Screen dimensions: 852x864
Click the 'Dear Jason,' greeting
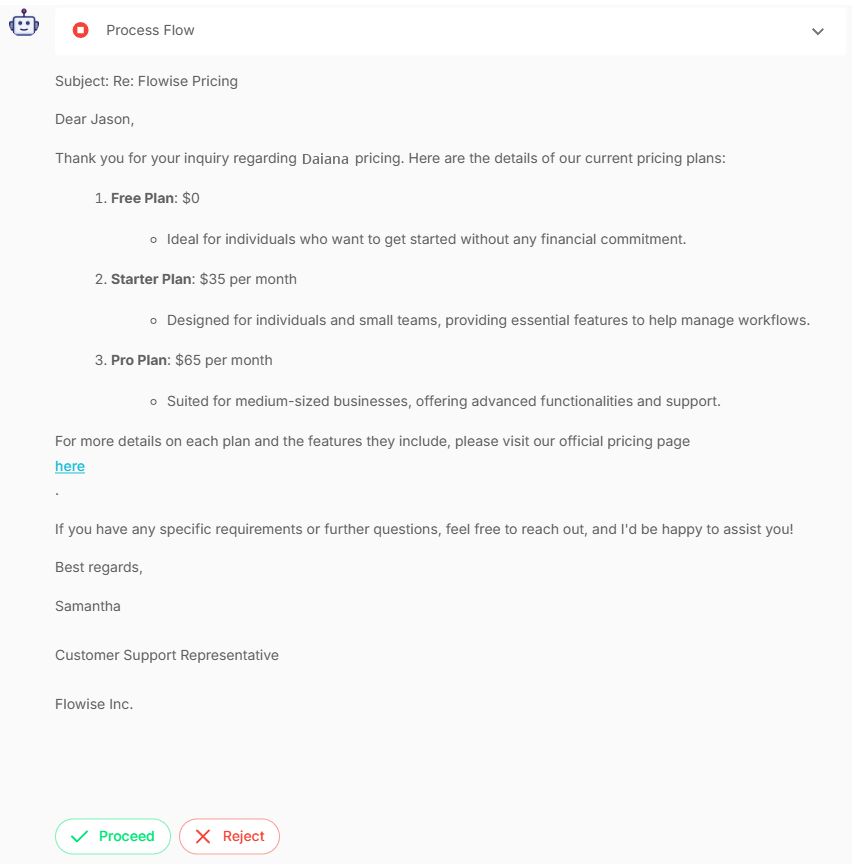(94, 119)
